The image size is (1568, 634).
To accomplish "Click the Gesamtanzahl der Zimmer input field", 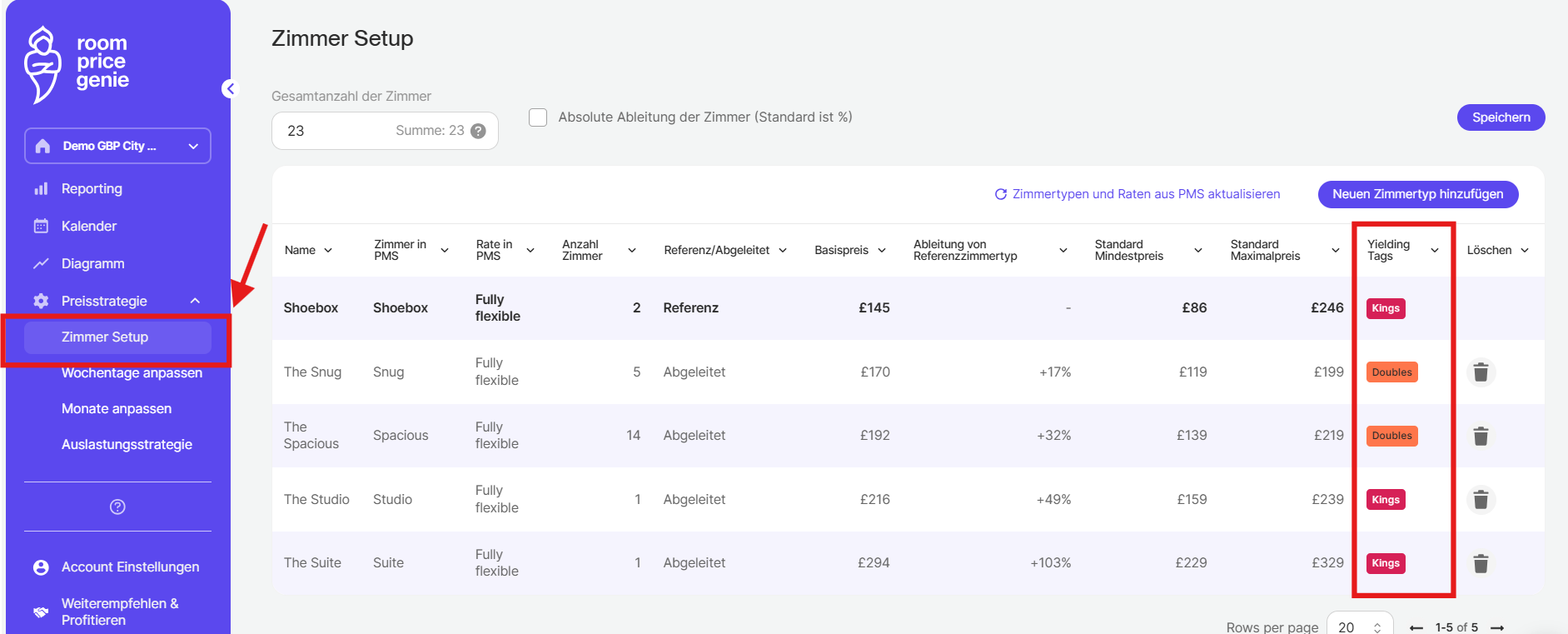I will 333,131.
